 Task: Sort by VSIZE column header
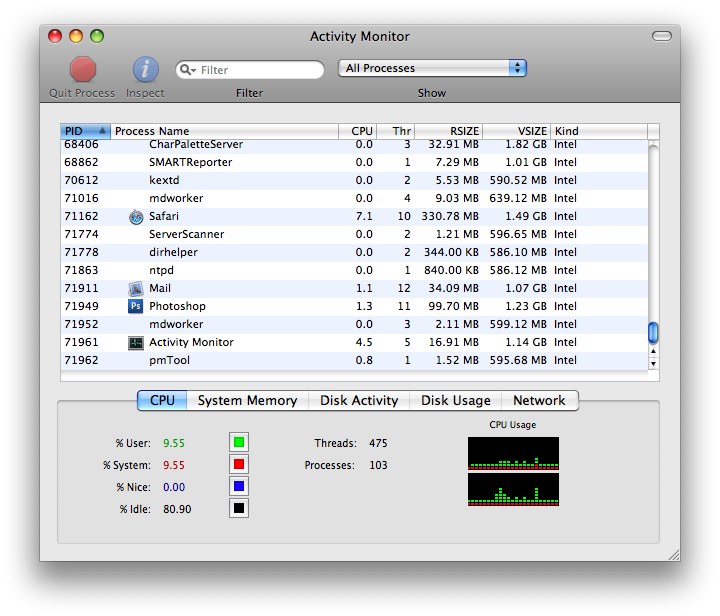[517, 131]
